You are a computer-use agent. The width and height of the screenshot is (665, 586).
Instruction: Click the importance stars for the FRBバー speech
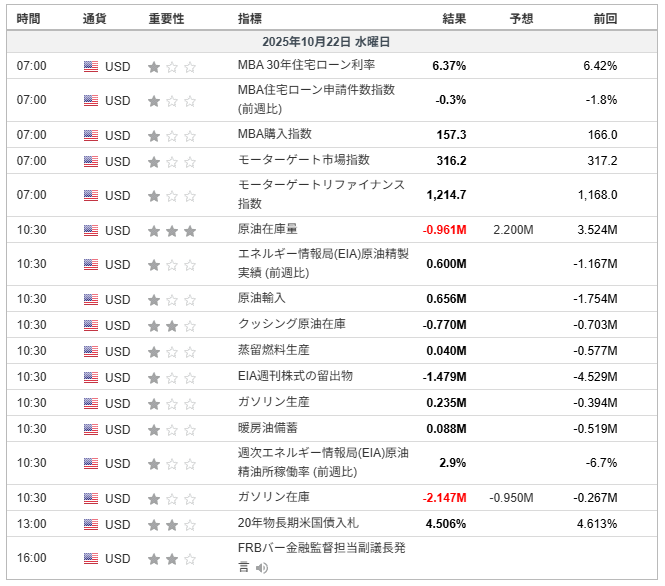(x=171, y=558)
